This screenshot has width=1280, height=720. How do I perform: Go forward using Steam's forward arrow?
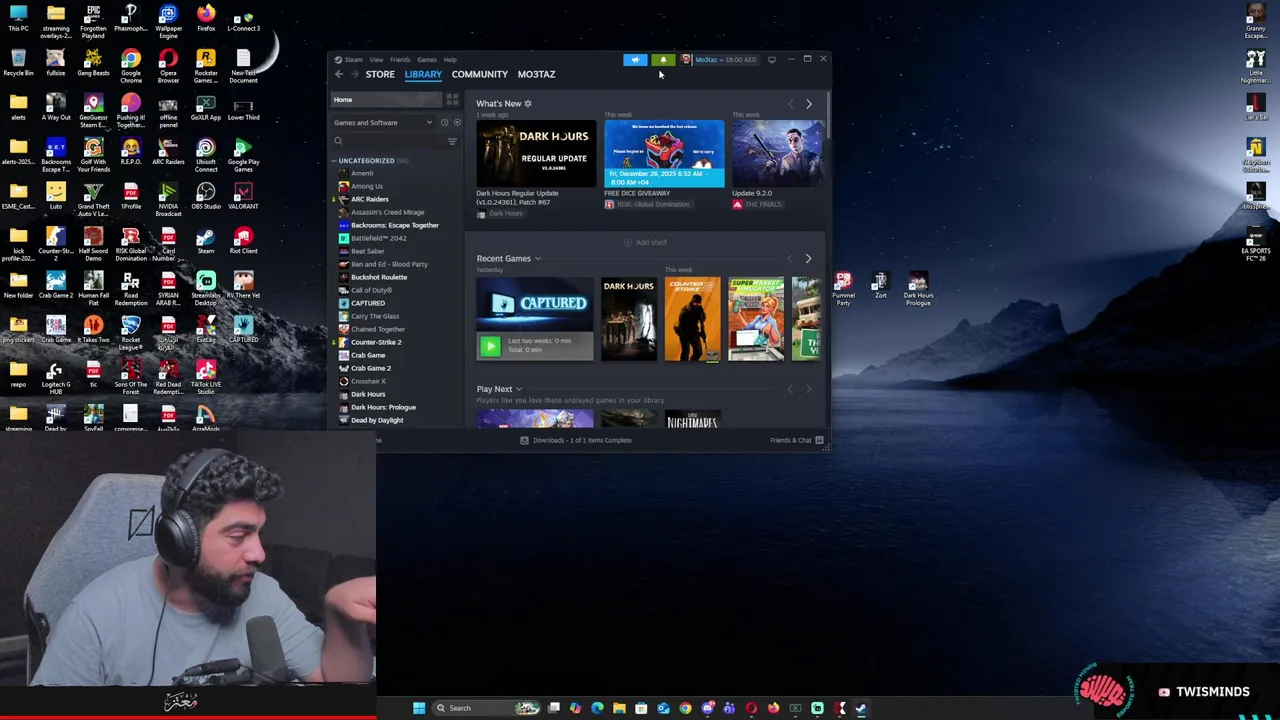(354, 74)
